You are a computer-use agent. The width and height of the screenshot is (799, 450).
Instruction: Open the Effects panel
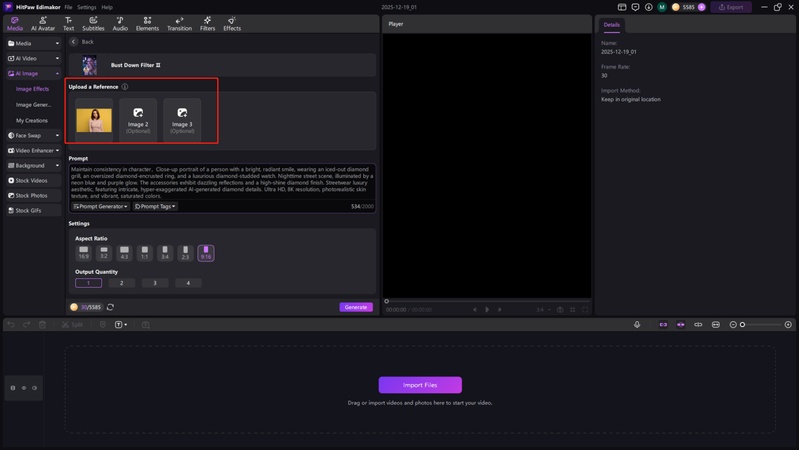[232, 23]
